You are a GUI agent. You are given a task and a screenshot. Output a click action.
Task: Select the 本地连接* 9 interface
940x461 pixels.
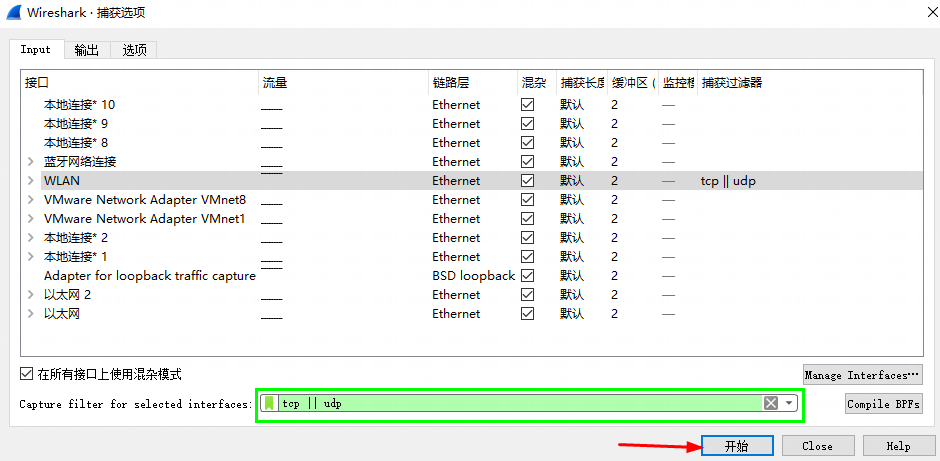click(76, 124)
